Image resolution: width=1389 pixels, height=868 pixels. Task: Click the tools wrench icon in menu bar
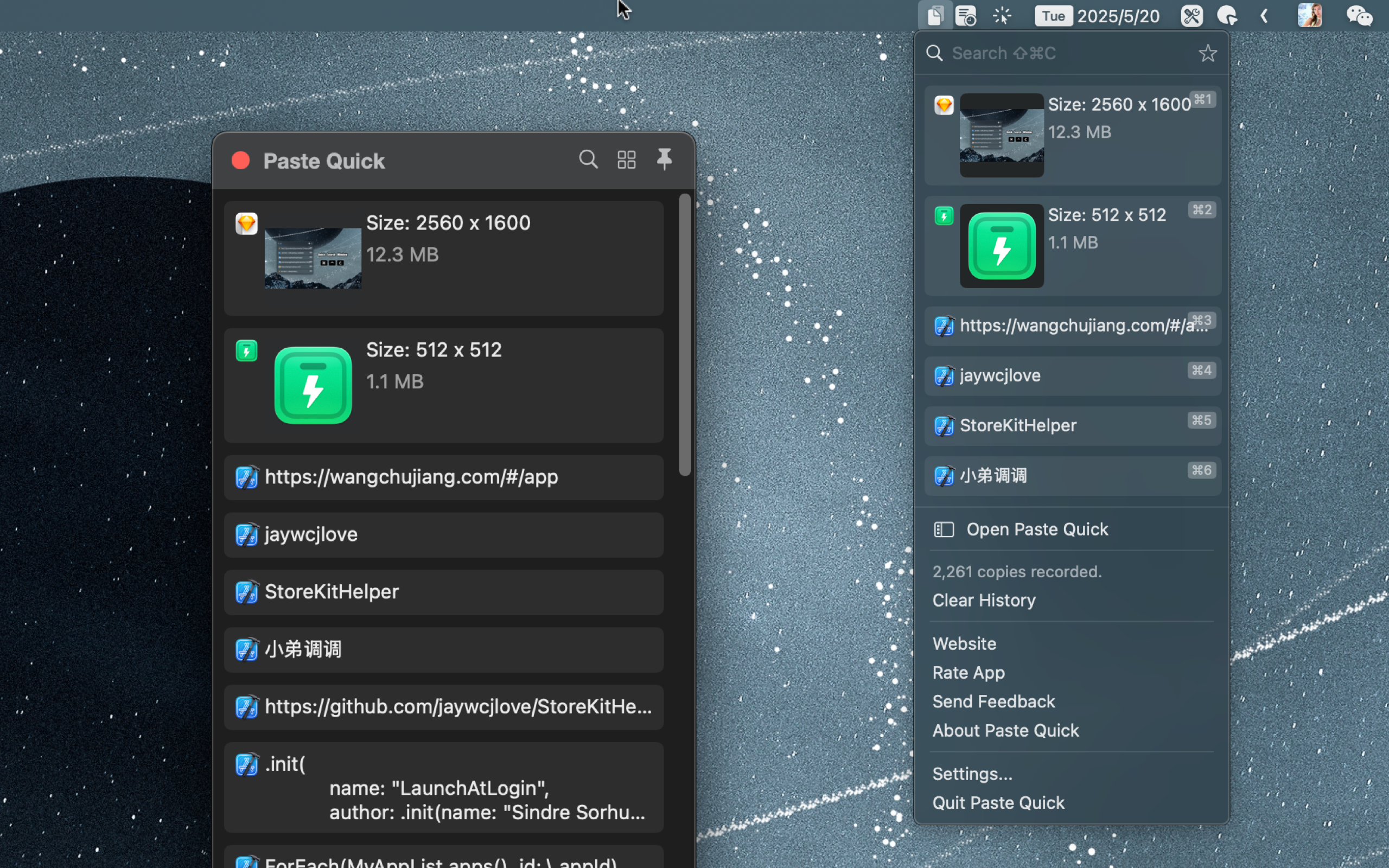click(x=1192, y=16)
